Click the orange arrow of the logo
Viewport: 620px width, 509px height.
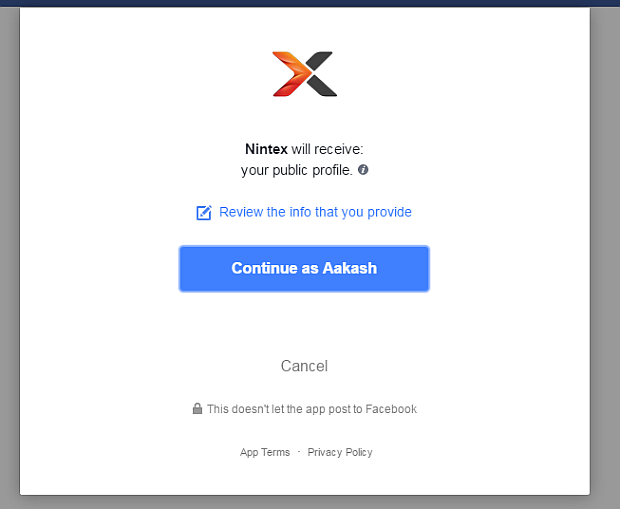(289, 74)
